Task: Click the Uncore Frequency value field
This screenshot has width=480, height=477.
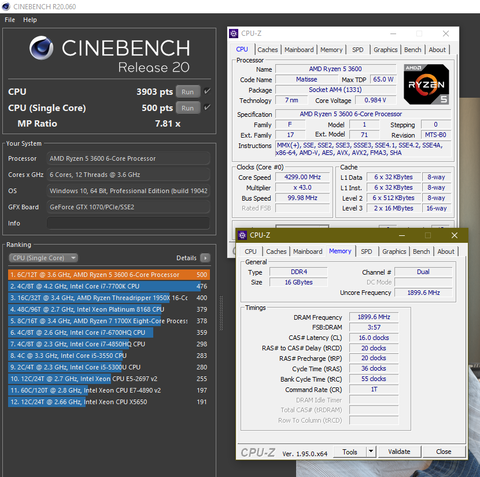Action: (423, 293)
